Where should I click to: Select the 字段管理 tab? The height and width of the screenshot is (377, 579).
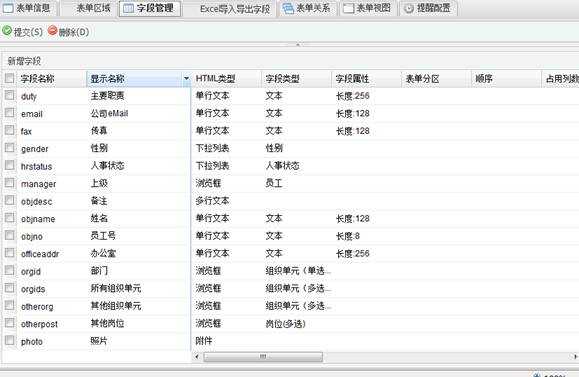coord(150,8)
